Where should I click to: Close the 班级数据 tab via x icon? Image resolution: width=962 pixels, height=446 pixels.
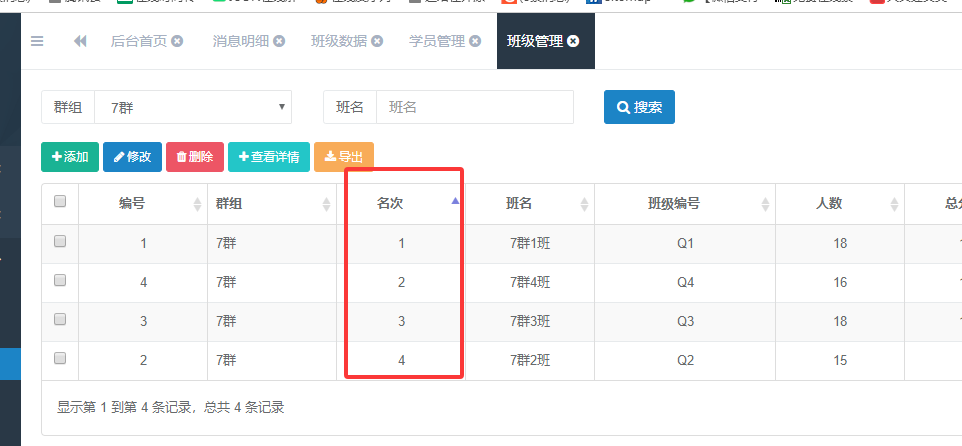(377, 41)
